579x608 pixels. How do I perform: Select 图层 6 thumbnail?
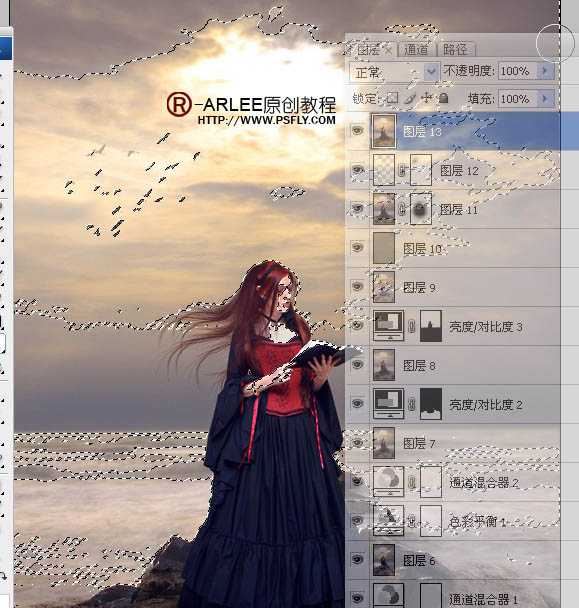tap(384, 560)
